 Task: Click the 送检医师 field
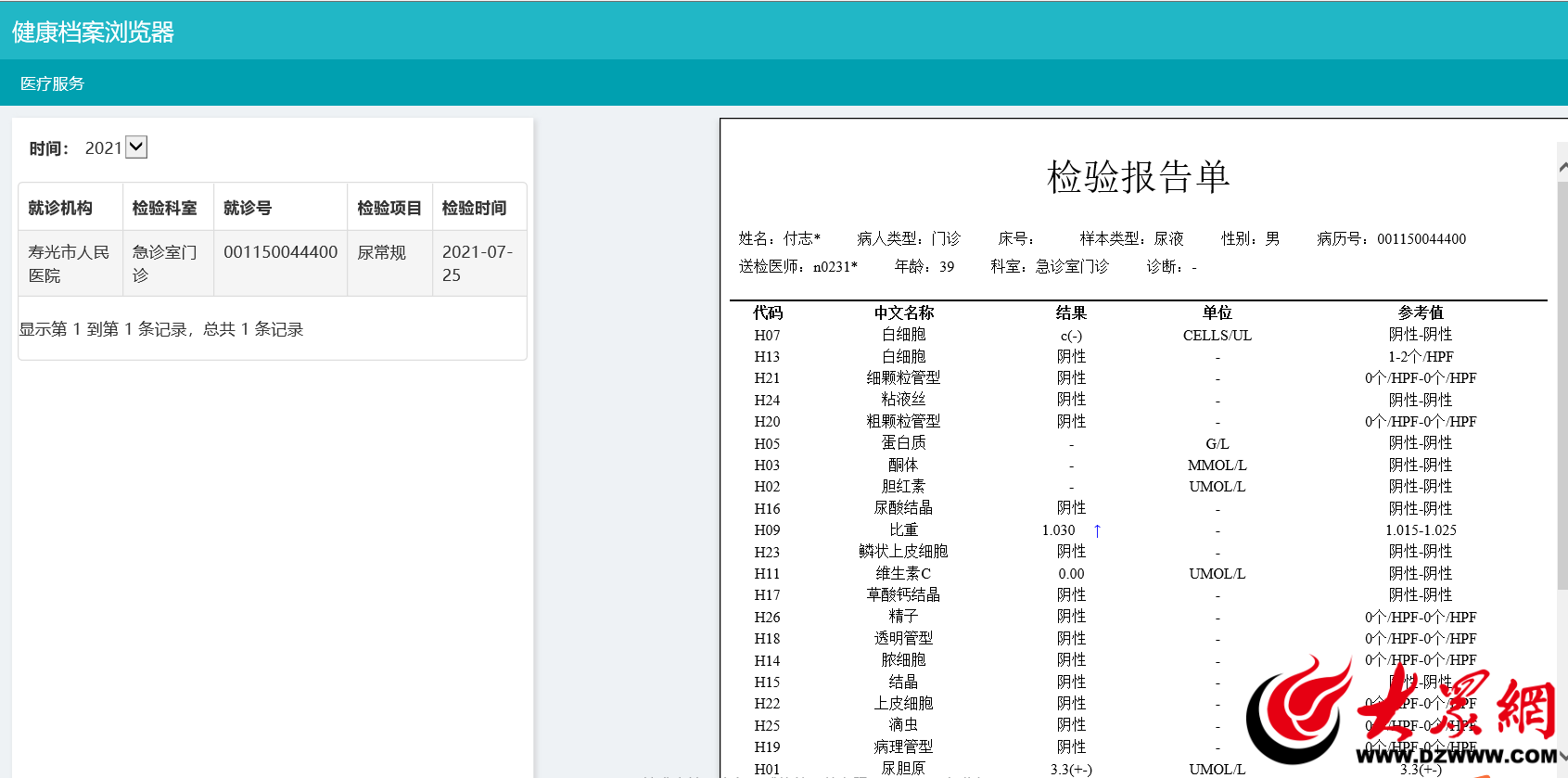click(798, 267)
